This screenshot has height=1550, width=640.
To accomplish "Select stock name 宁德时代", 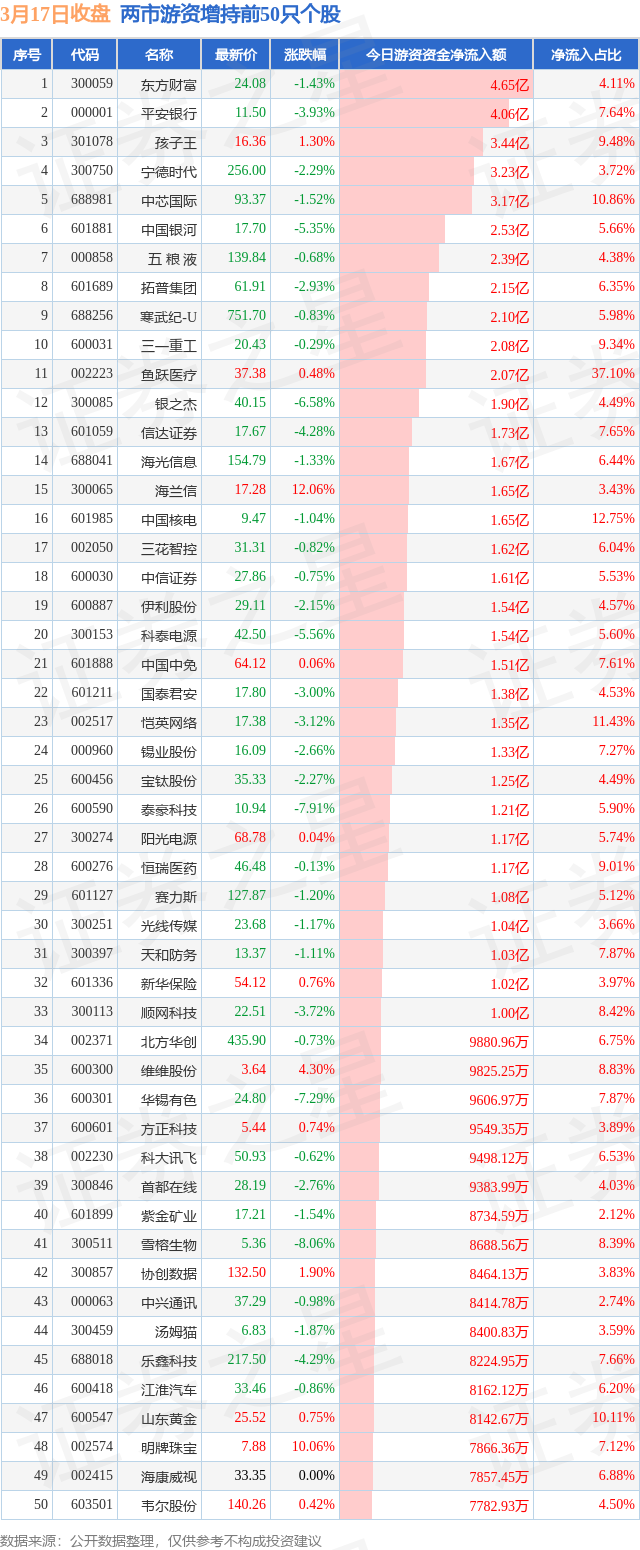I will (x=169, y=171).
